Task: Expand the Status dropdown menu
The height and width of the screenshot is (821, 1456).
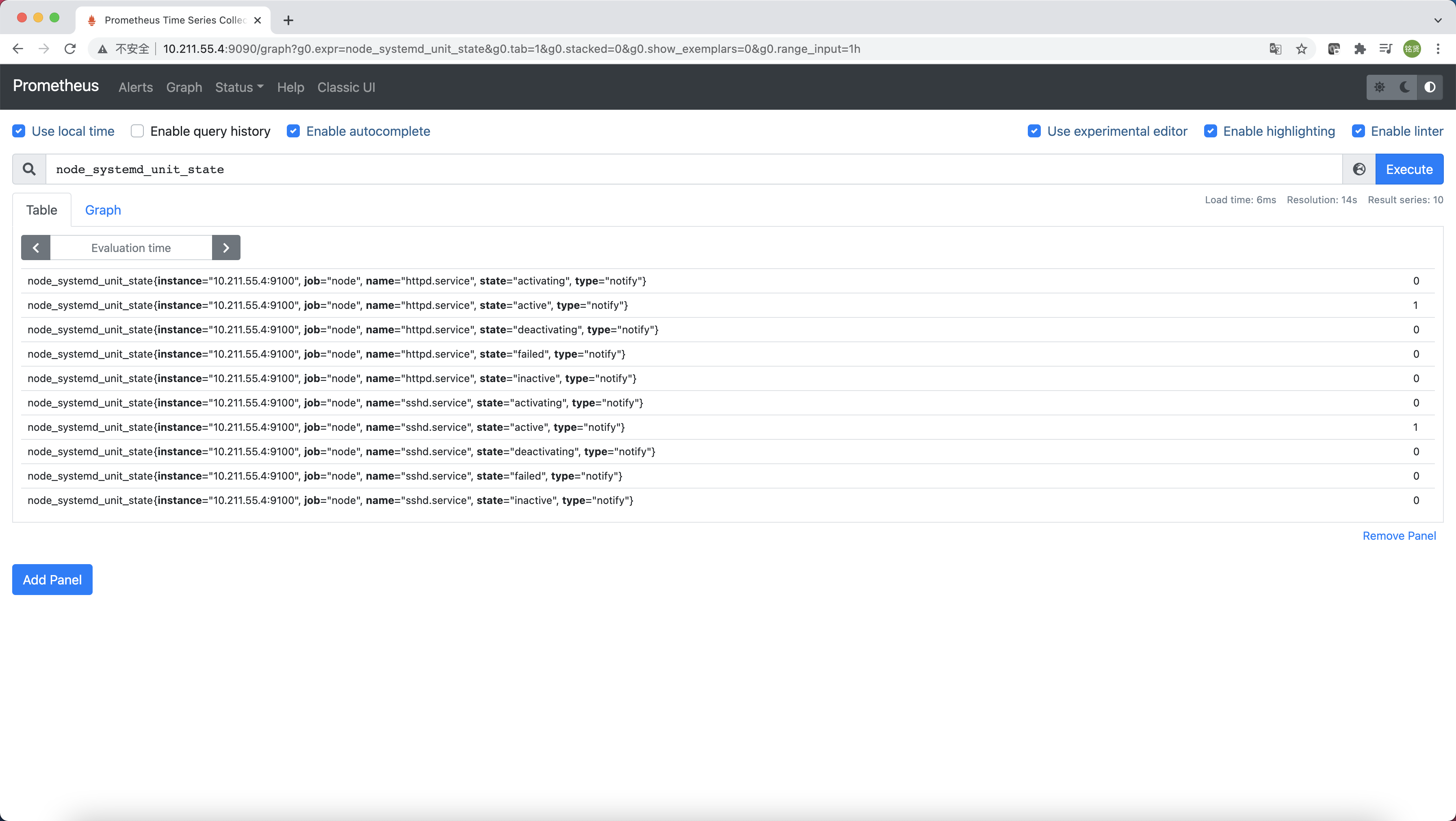Action: tap(239, 87)
